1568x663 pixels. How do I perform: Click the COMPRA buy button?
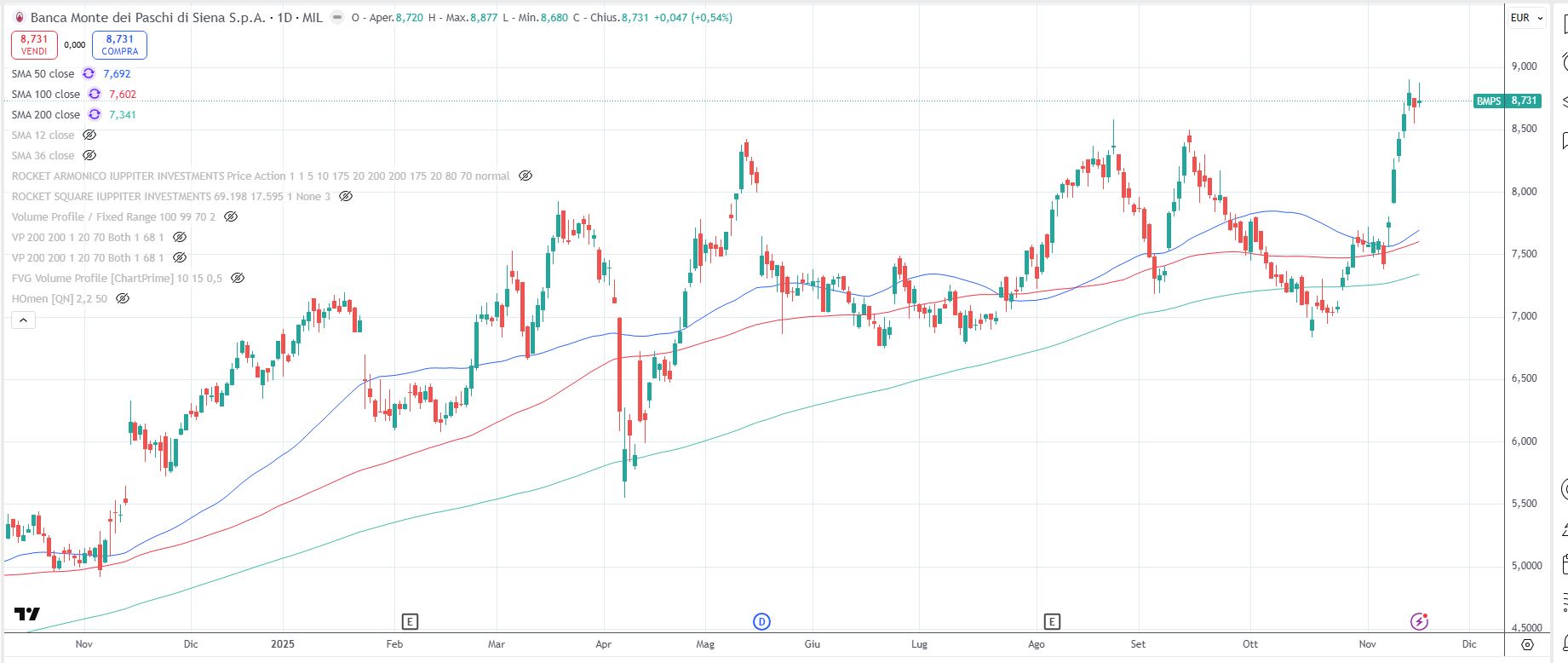click(119, 44)
